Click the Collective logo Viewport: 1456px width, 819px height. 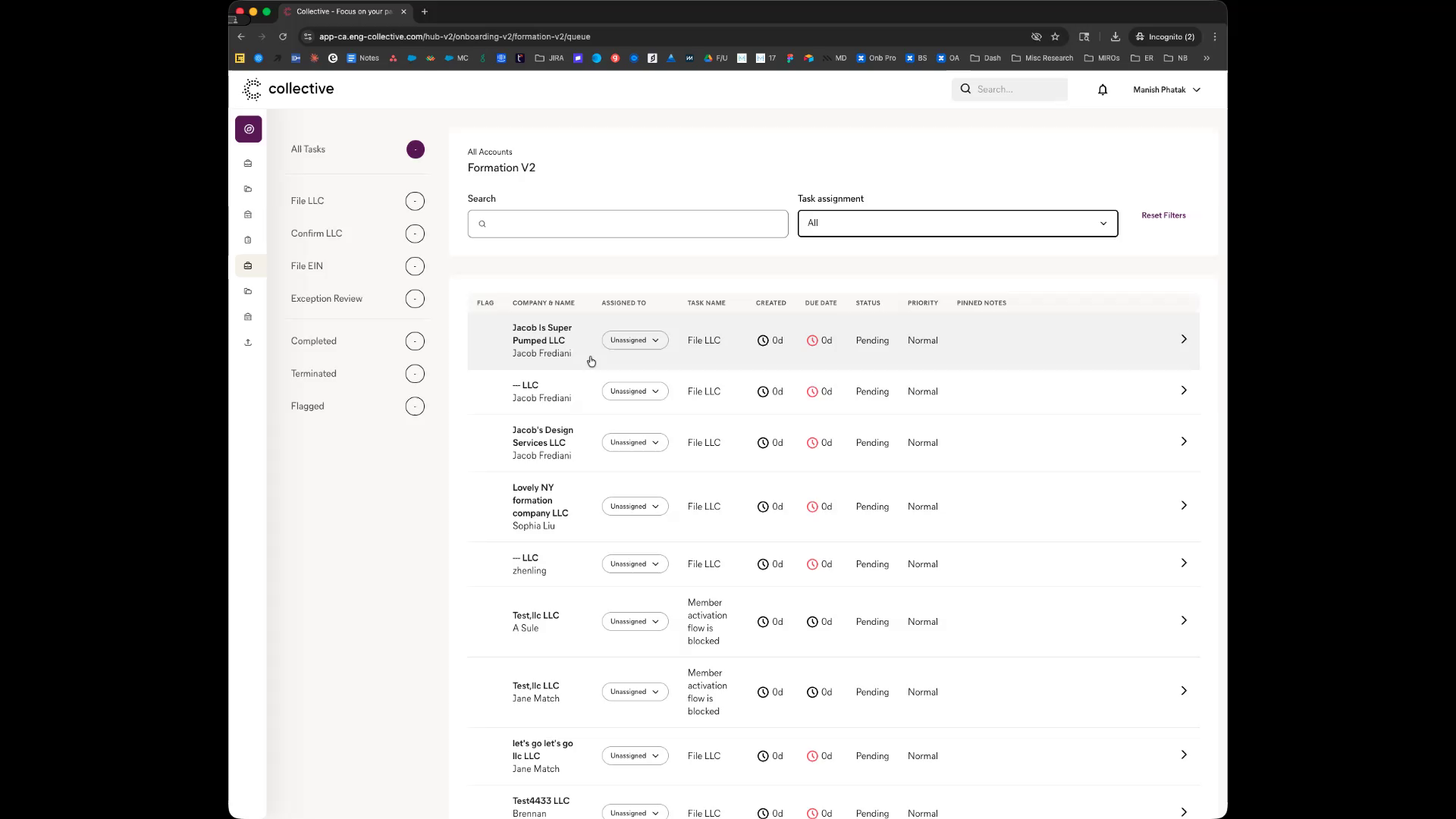click(x=288, y=89)
